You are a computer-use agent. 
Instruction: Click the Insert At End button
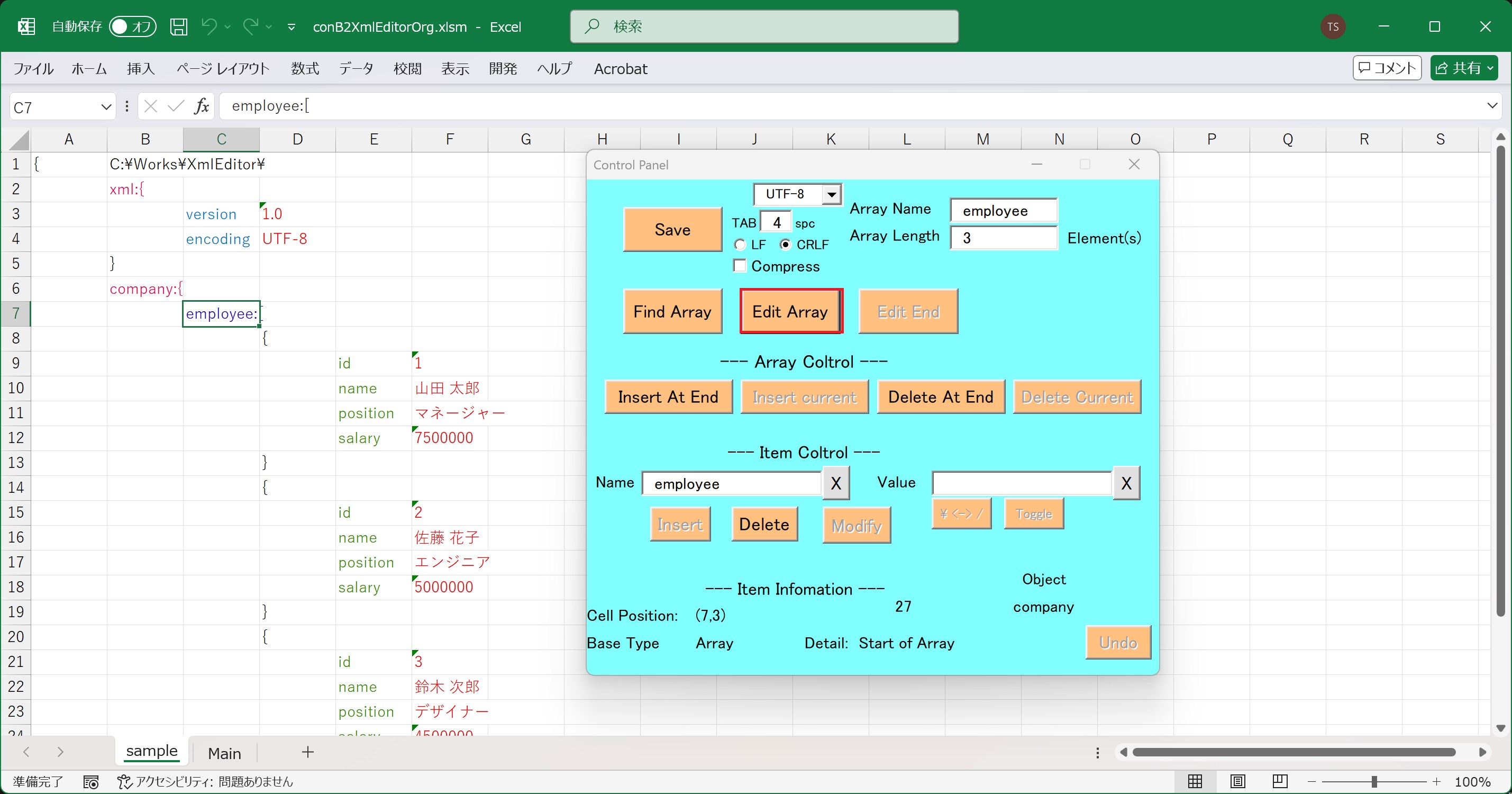click(x=668, y=397)
